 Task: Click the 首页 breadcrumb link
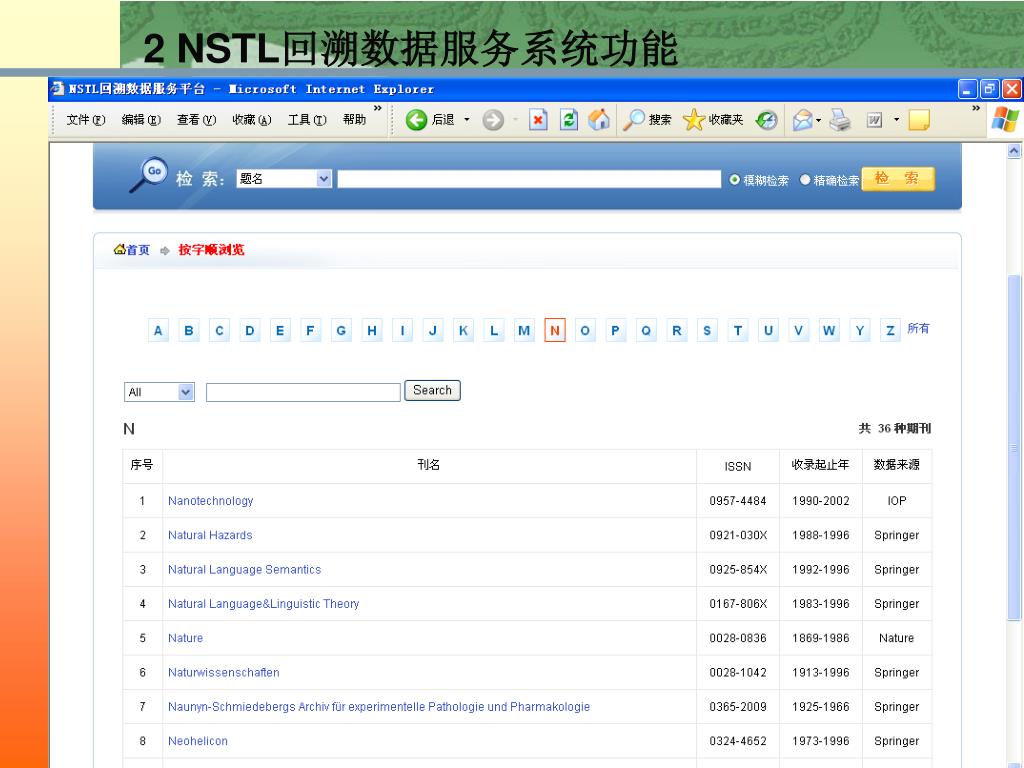tap(138, 249)
